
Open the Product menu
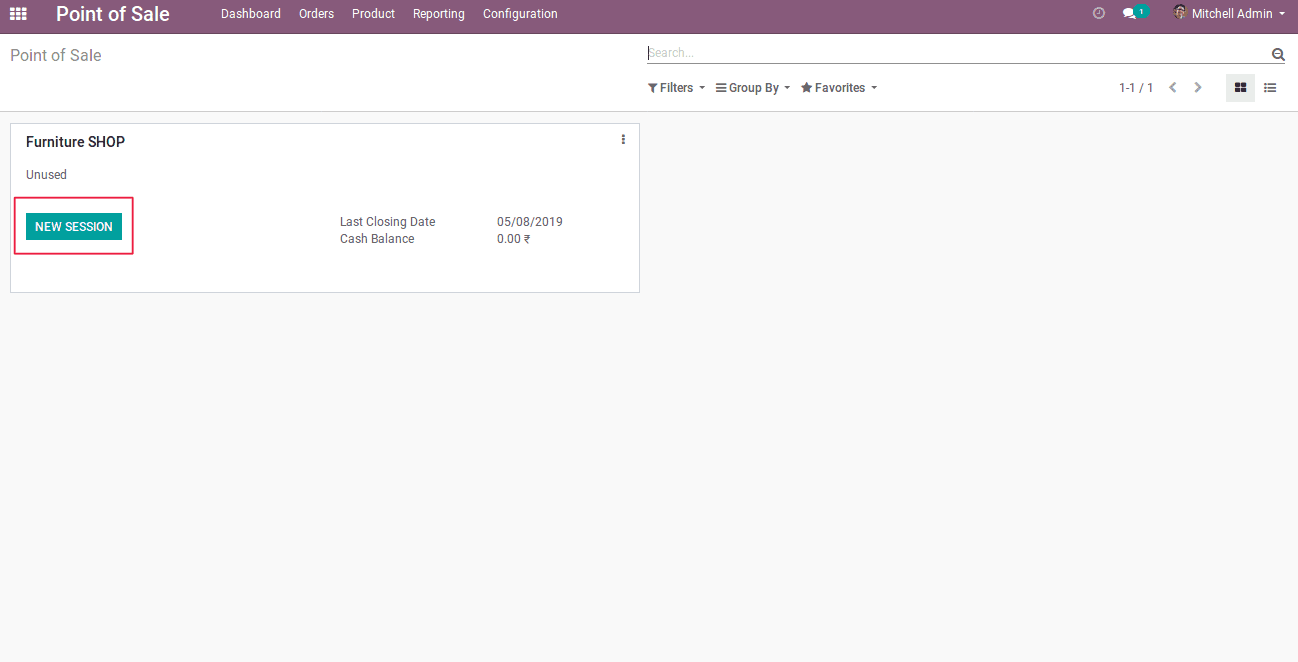[x=373, y=14]
